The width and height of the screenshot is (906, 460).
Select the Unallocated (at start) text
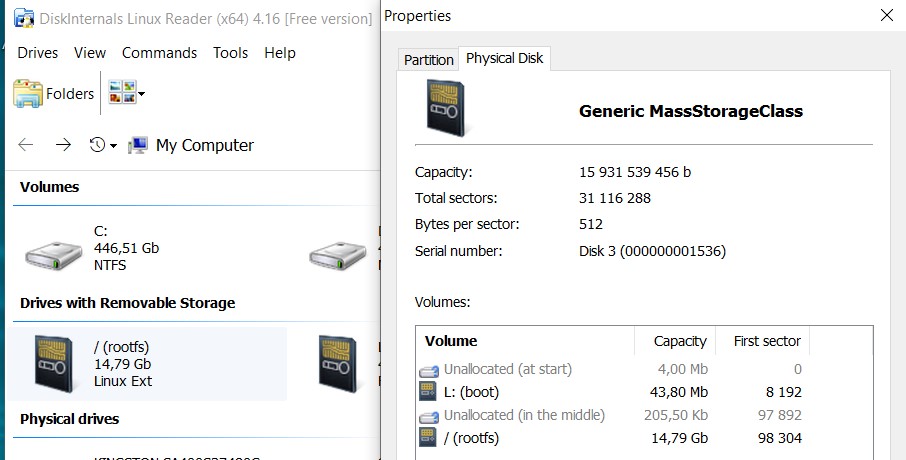pos(507,369)
